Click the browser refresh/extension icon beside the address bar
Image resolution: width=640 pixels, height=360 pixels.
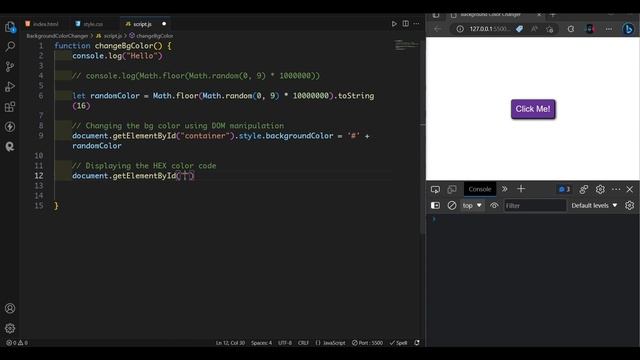pos(571,29)
